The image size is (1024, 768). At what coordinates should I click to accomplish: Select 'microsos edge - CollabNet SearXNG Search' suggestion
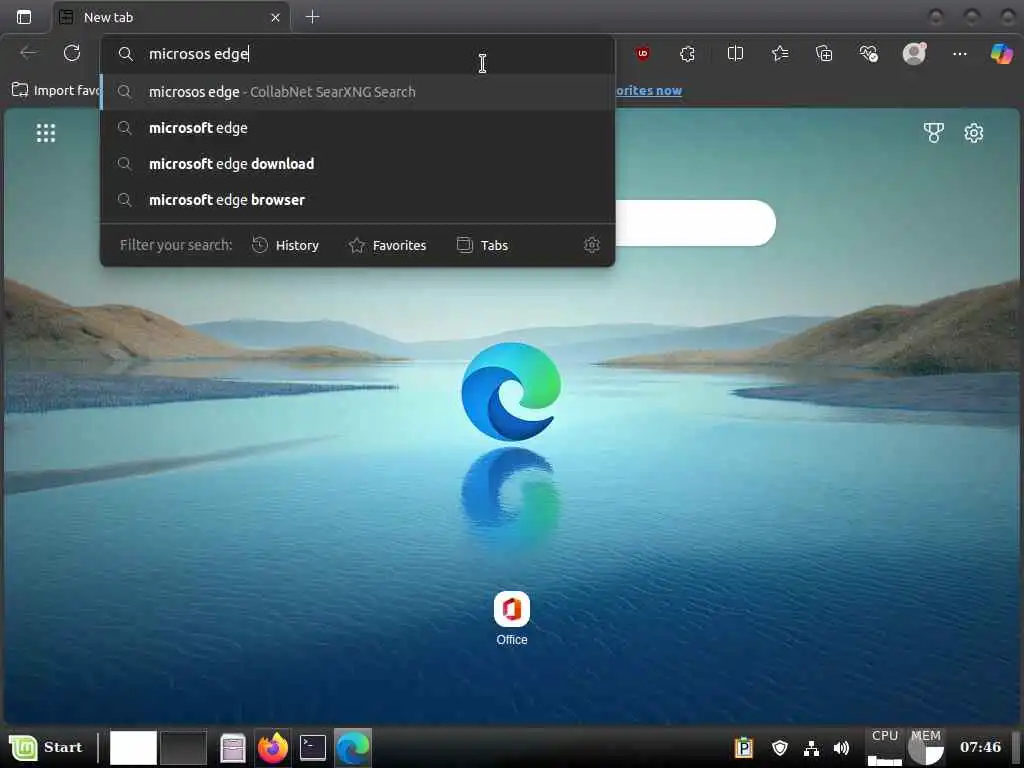click(358, 92)
